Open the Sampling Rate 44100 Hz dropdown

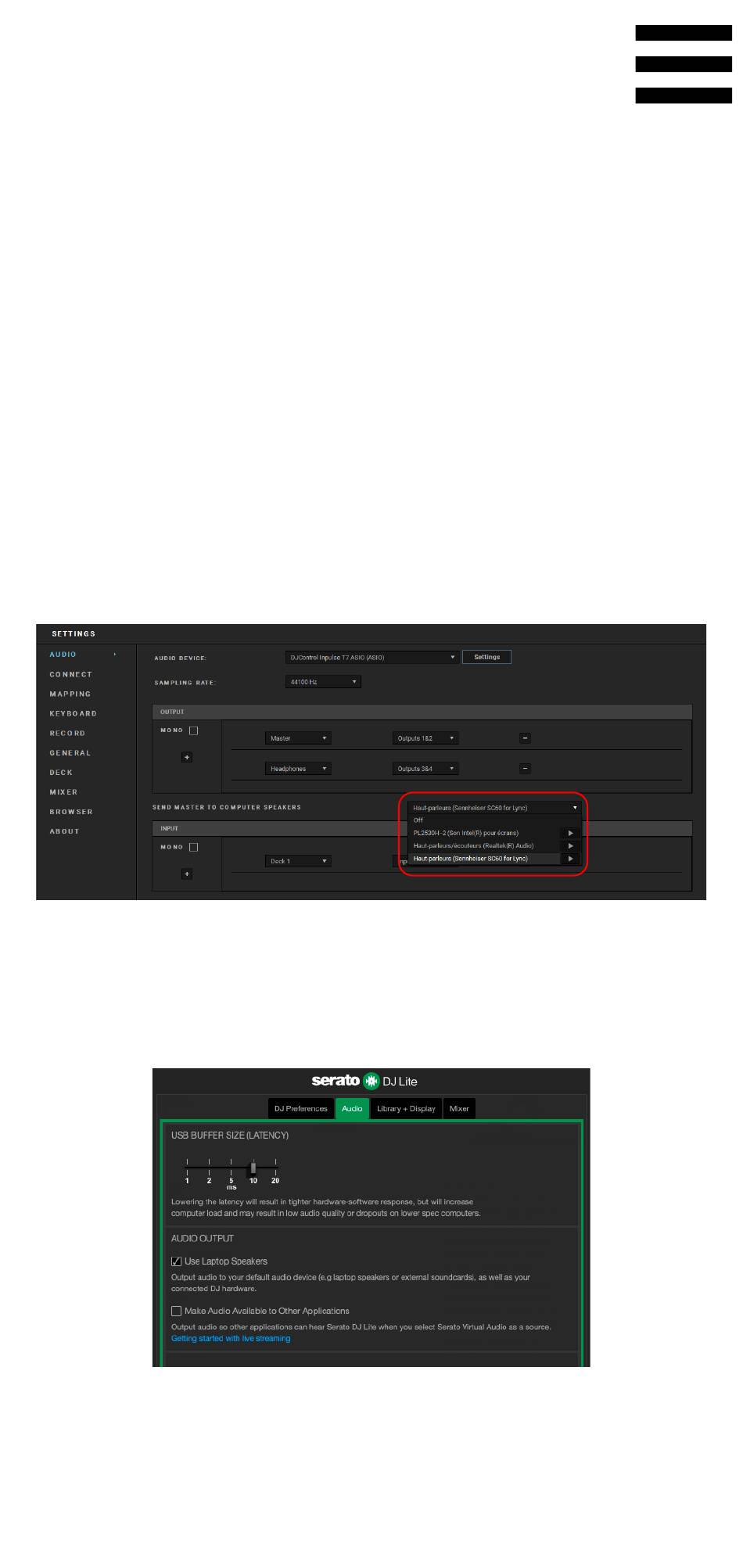coord(323,682)
